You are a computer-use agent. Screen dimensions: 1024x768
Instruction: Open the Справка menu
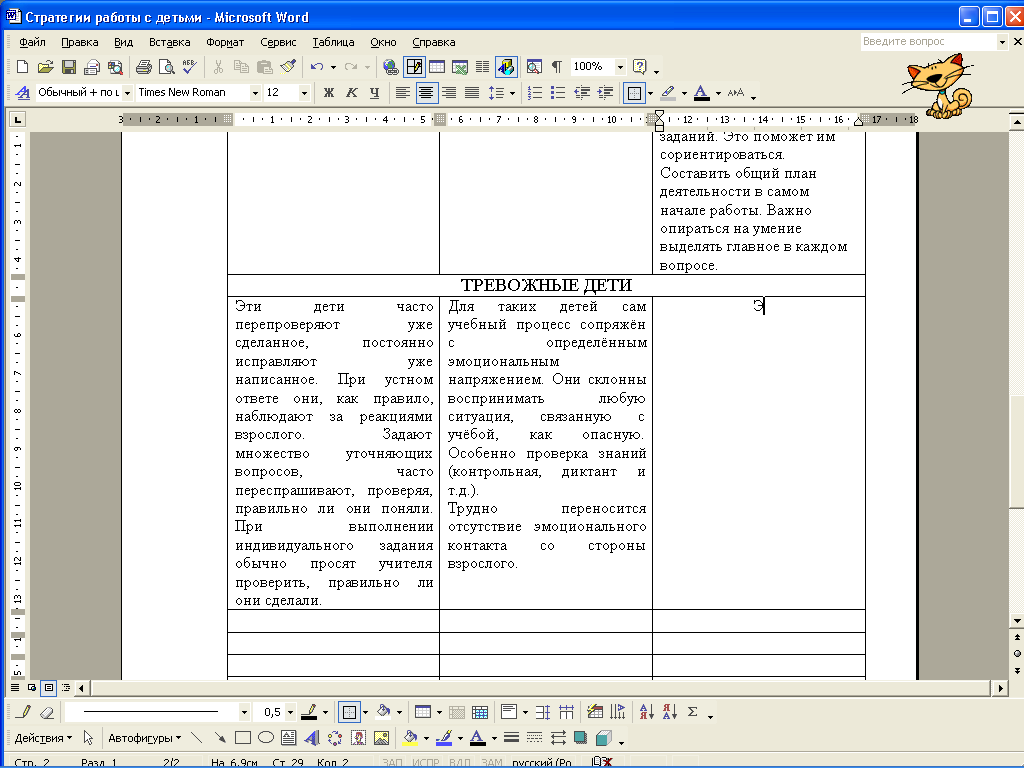point(434,42)
